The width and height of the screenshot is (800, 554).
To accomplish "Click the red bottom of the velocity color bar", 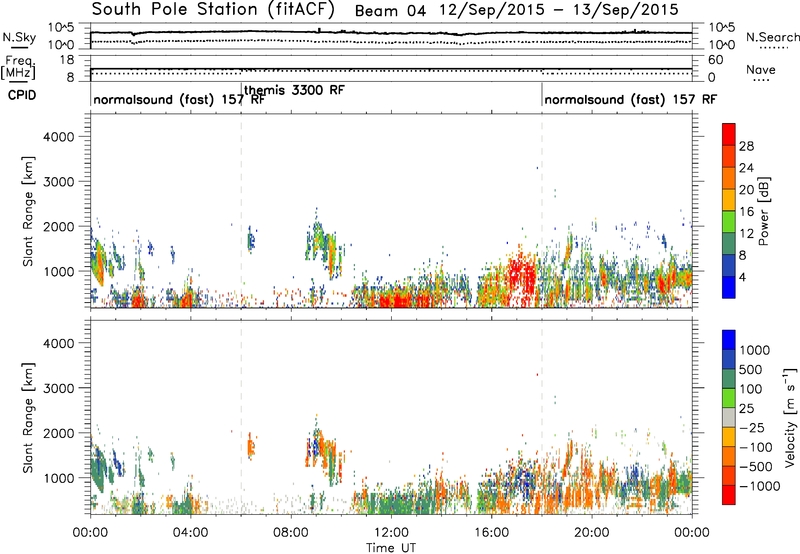I will coord(729,497).
